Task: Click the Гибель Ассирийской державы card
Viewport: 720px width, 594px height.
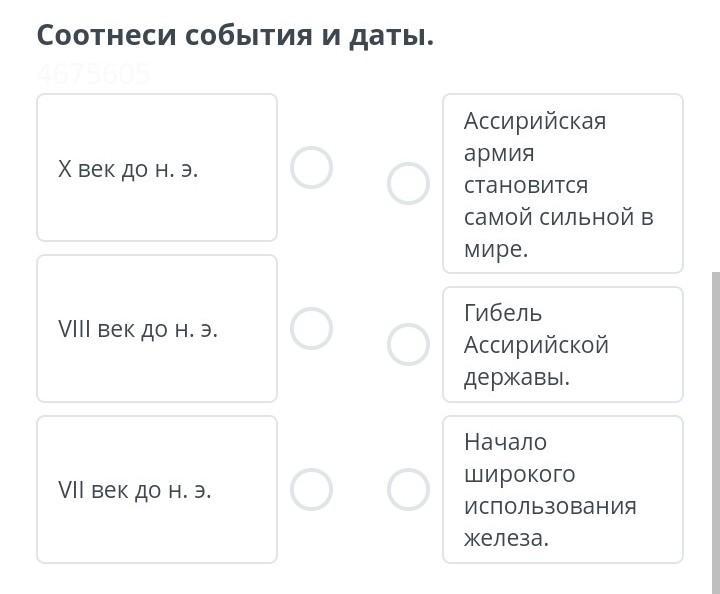Action: [x=563, y=344]
